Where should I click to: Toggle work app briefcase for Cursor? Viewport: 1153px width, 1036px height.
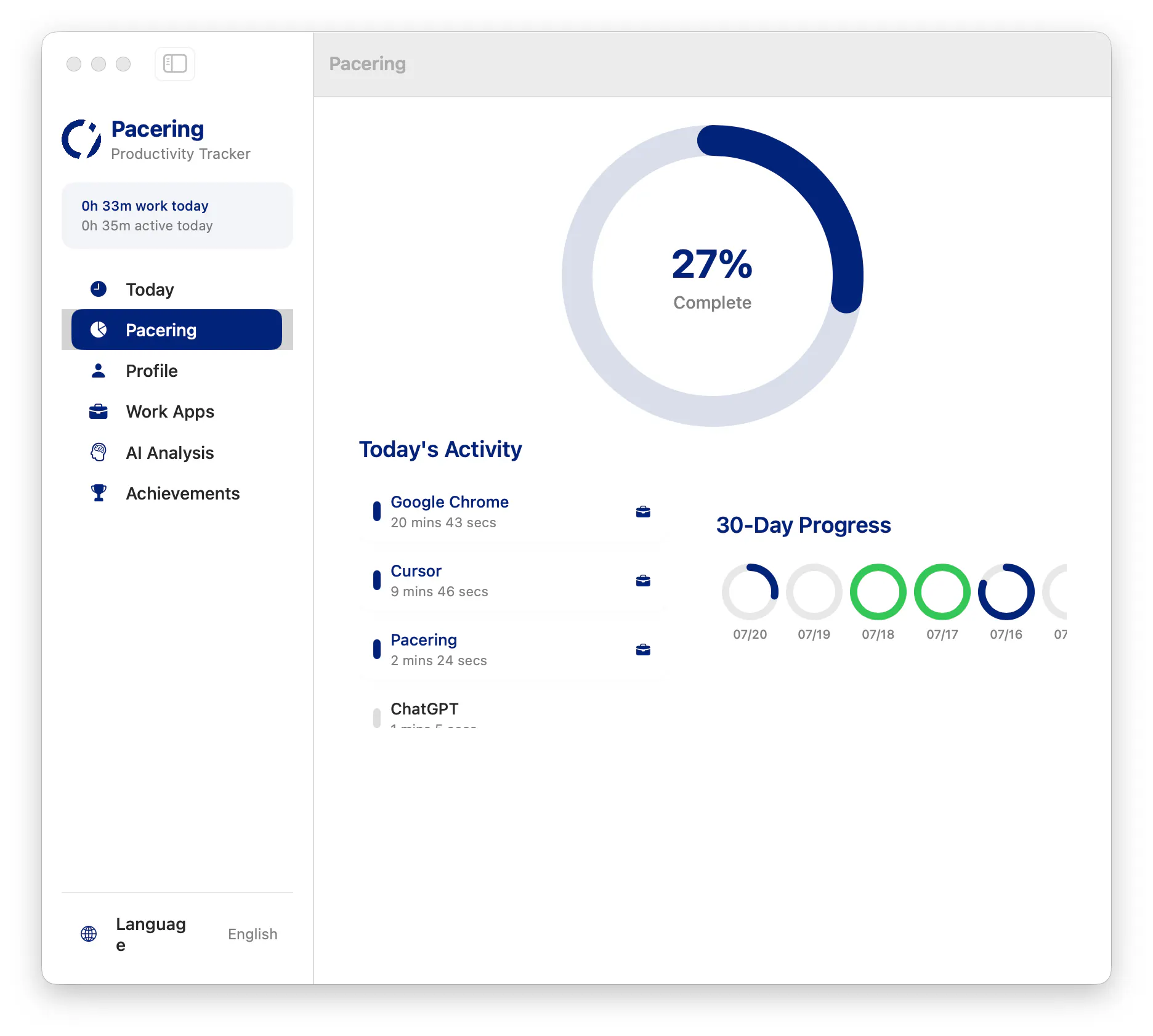point(643,581)
